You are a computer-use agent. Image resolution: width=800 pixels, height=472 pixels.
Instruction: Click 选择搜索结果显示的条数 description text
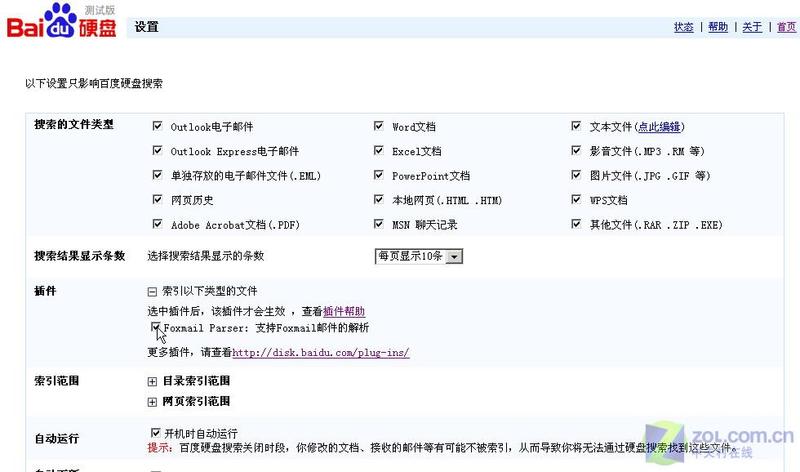coord(206,256)
